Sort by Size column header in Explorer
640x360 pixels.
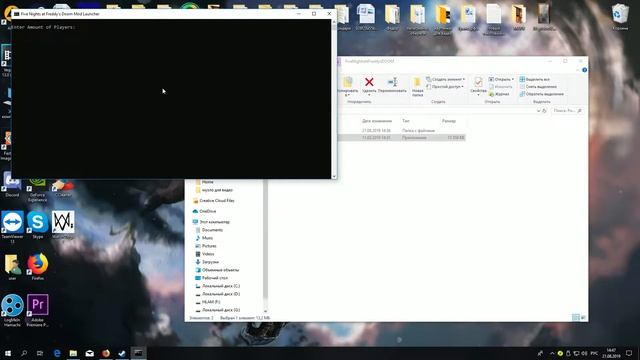(449, 121)
